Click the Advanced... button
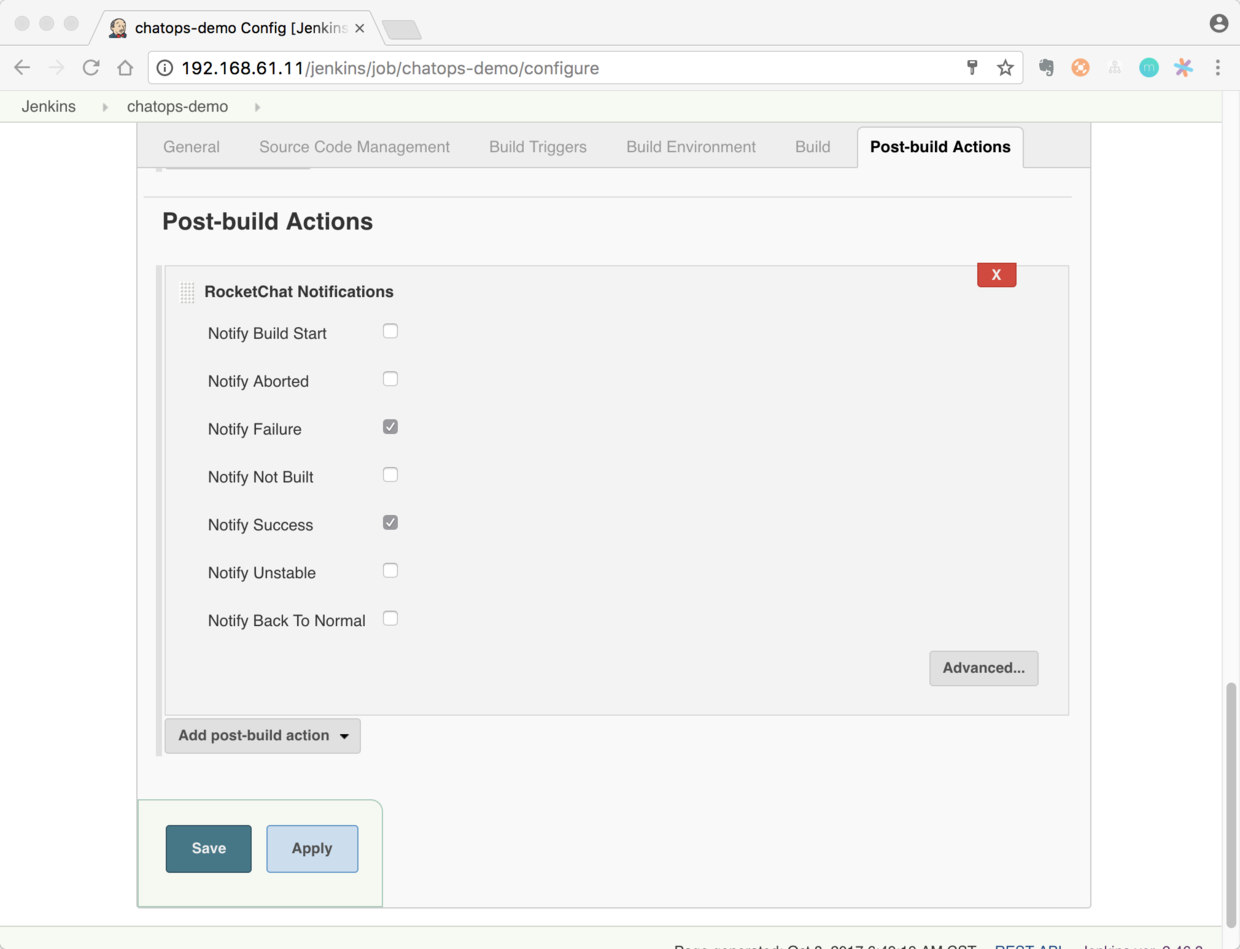The image size is (1240, 949). (983, 668)
